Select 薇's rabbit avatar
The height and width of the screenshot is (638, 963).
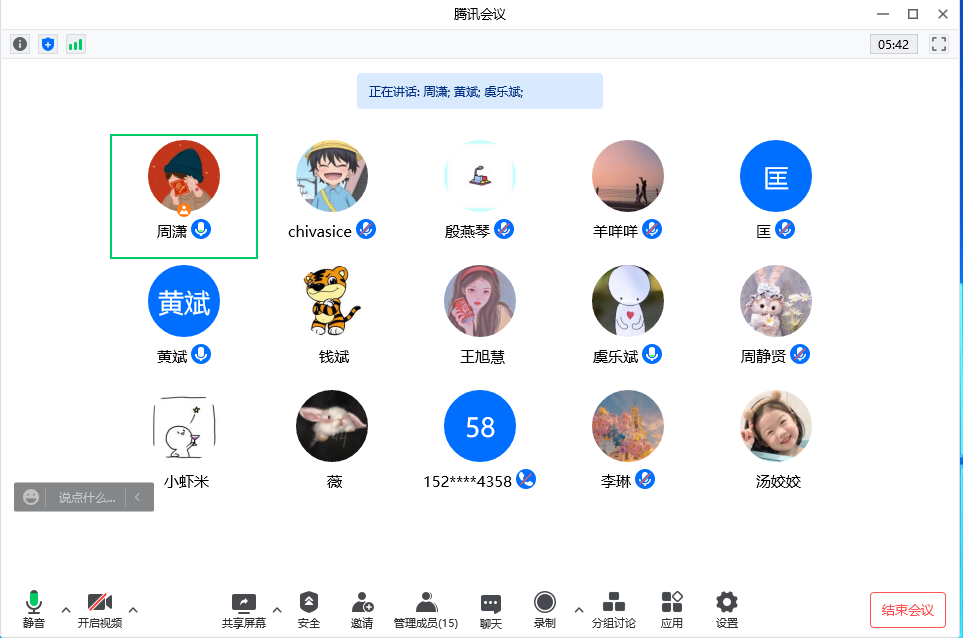click(332, 426)
